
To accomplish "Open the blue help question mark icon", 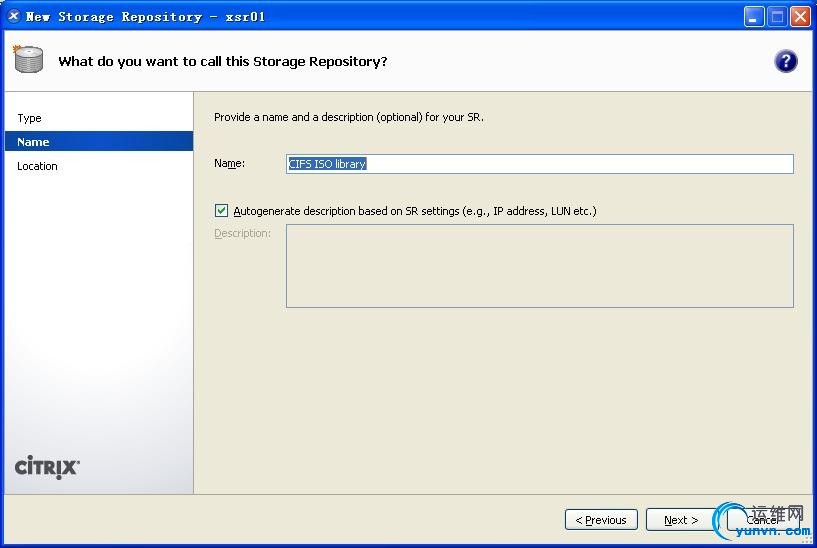I will tap(785, 61).
